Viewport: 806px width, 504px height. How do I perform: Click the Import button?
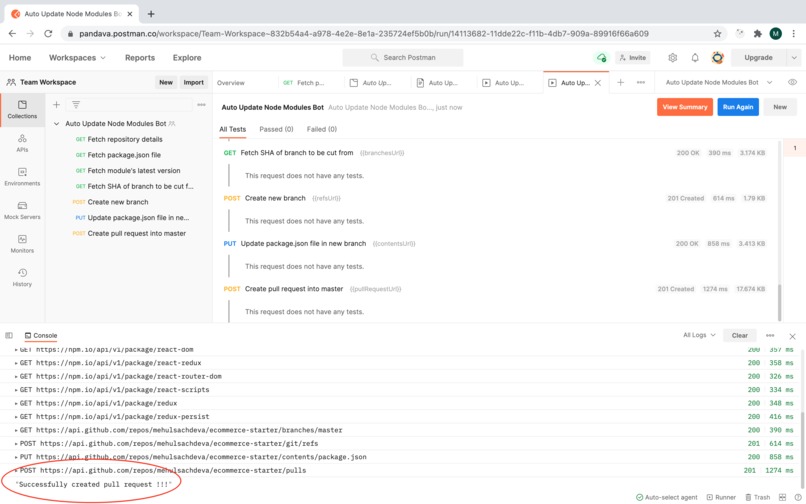(x=194, y=82)
